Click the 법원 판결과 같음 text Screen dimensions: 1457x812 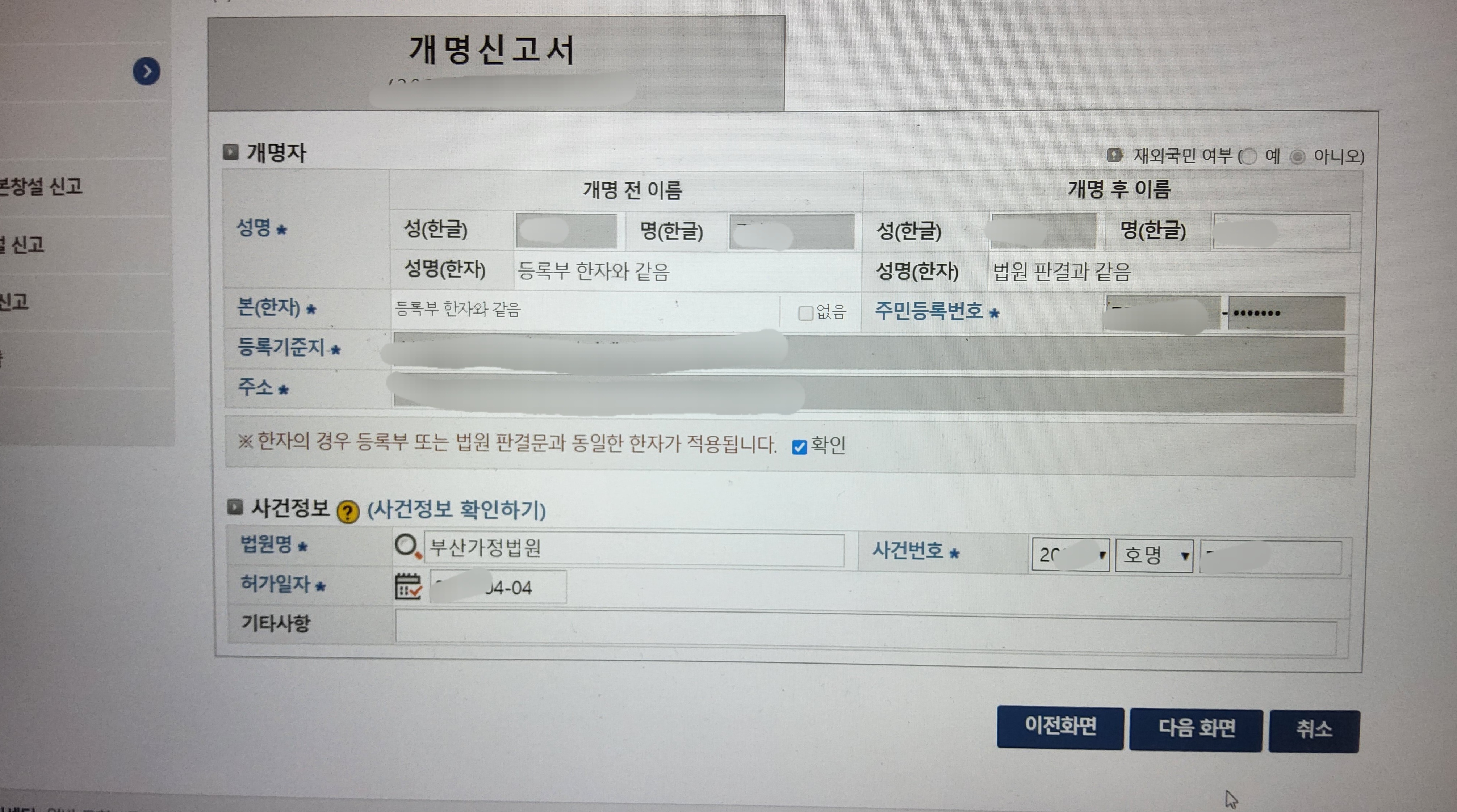pyautogui.click(x=1062, y=272)
